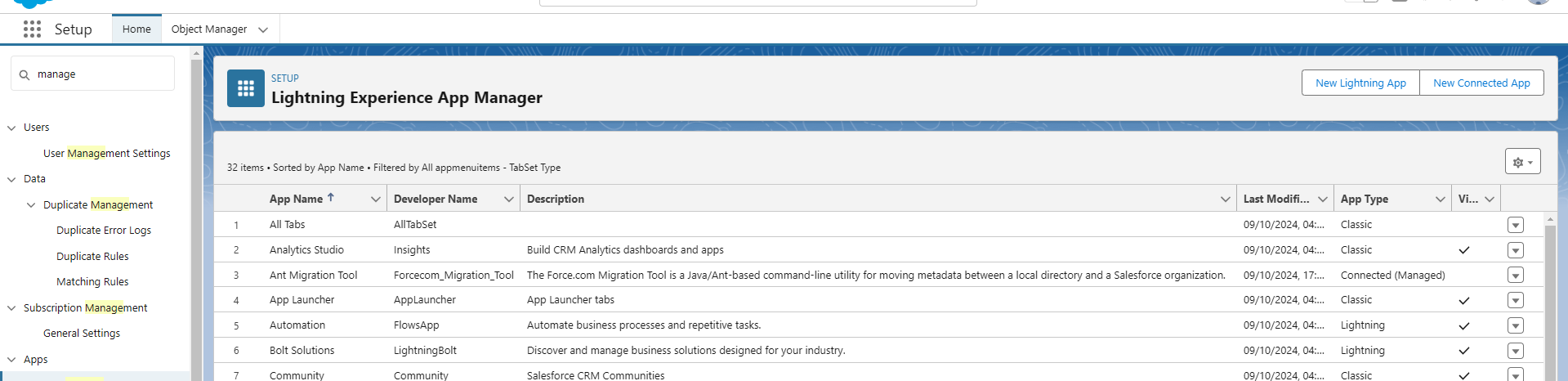Image resolution: width=1568 pixels, height=381 pixels.
Task: Open row actions menu for Bolt Solutions
Action: (1515, 351)
